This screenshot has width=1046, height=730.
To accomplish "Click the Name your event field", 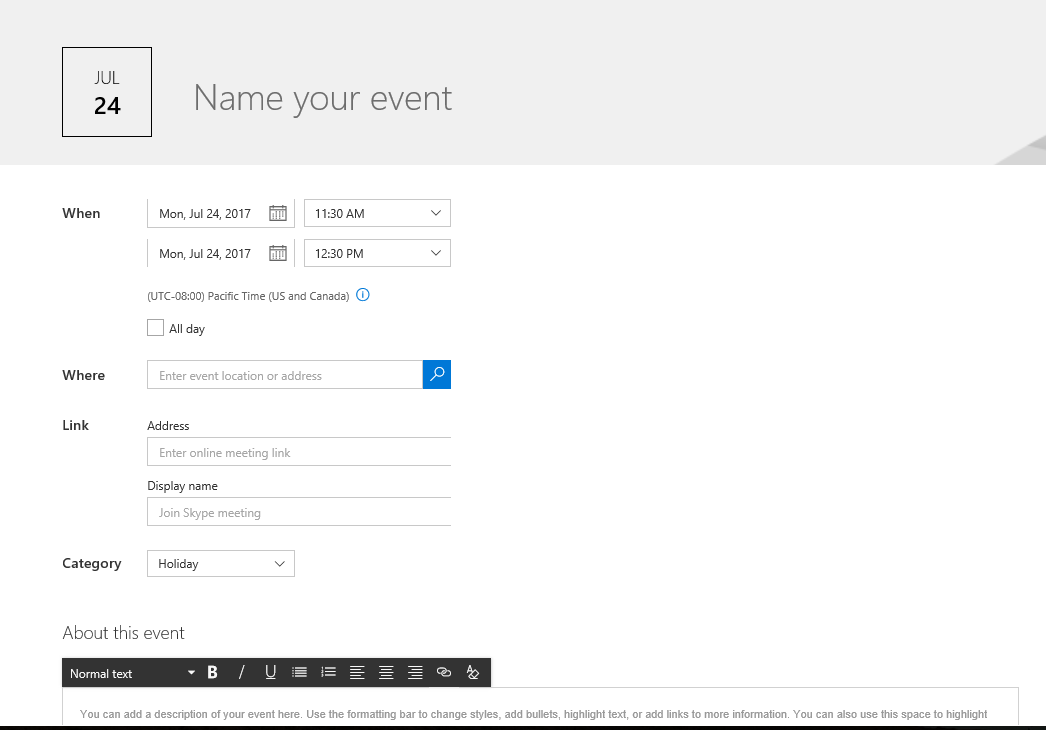I will point(322,97).
